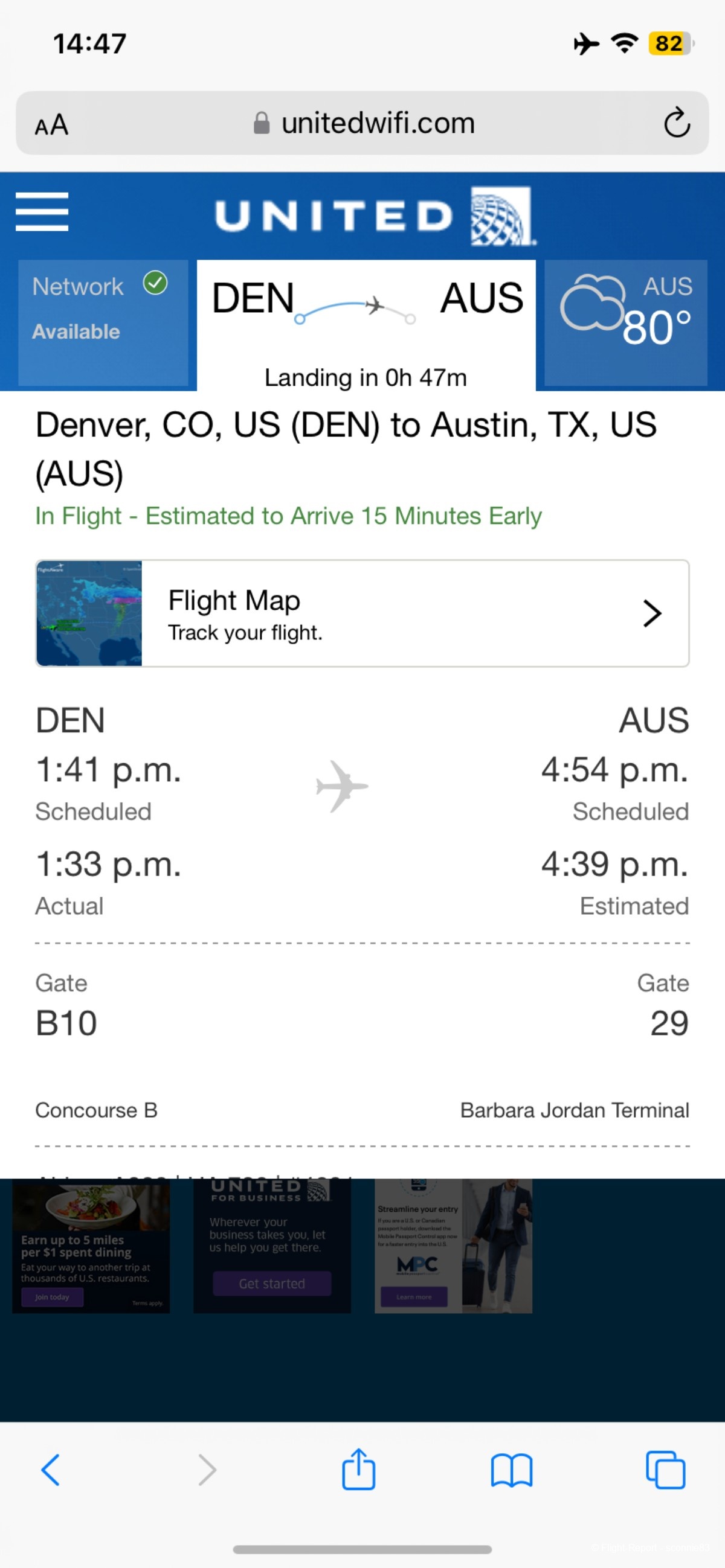Tap the United globe logo
Image resolution: width=725 pixels, height=1568 pixels.
(x=502, y=216)
